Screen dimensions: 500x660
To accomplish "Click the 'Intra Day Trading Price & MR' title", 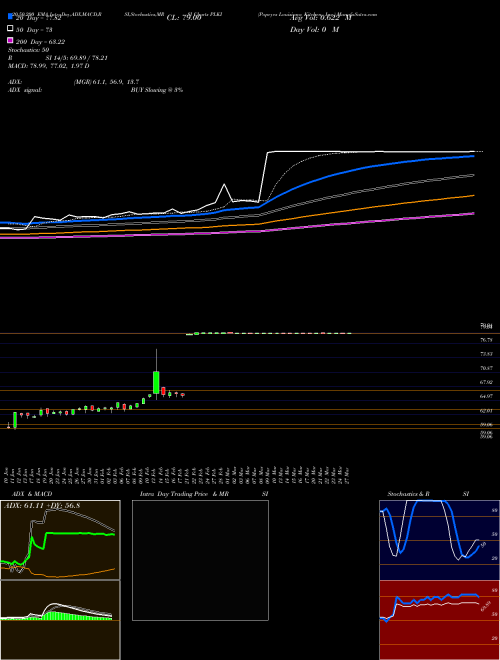I will 184,494.
